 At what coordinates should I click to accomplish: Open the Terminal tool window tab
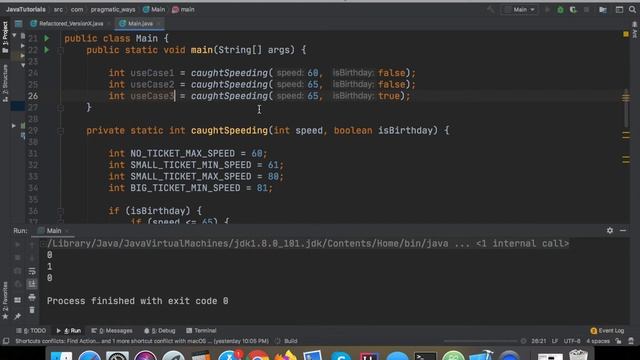[x=201, y=331]
